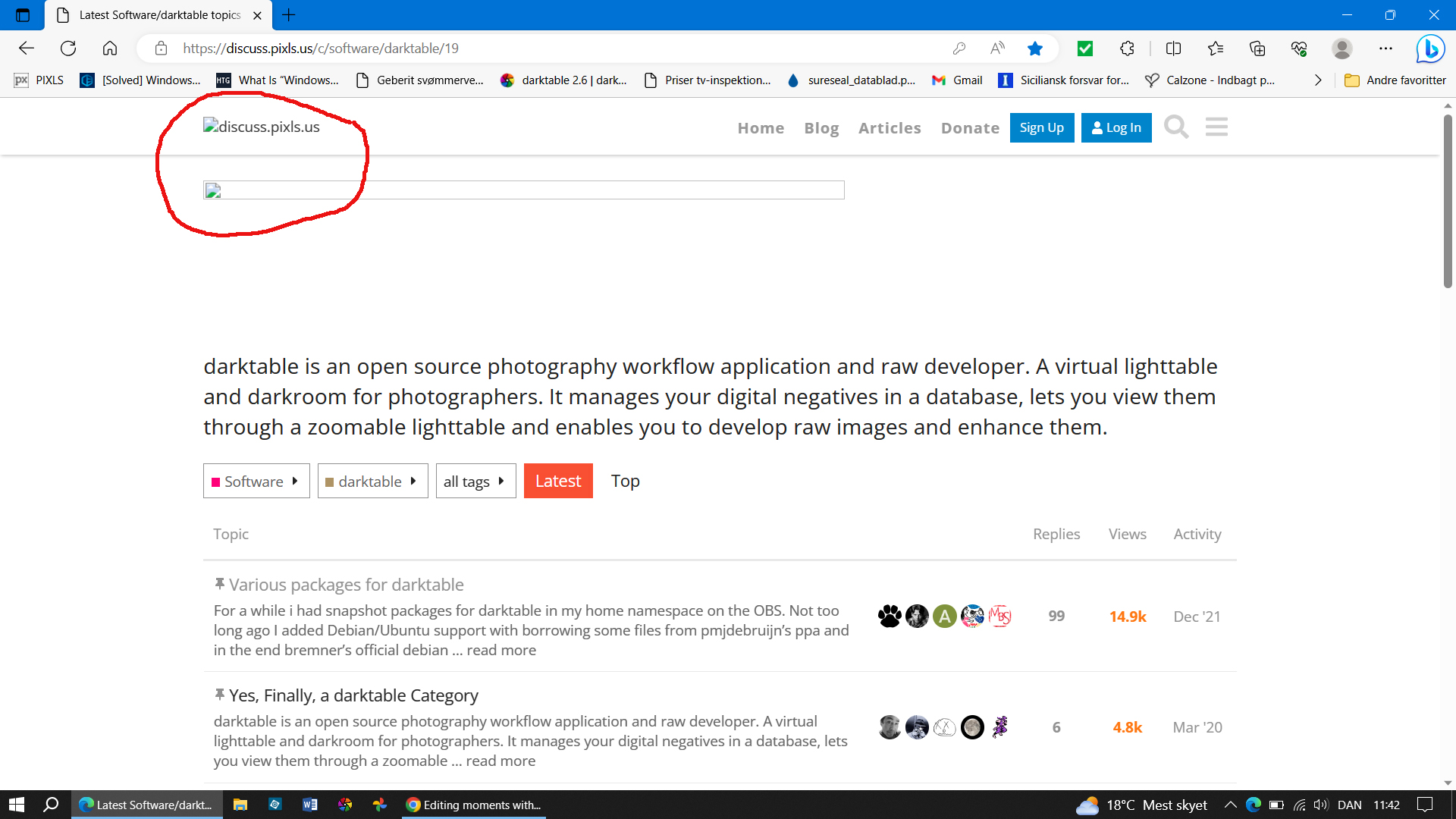Open the Word app on the taskbar
The image size is (1456, 819).
click(x=309, y=805)
